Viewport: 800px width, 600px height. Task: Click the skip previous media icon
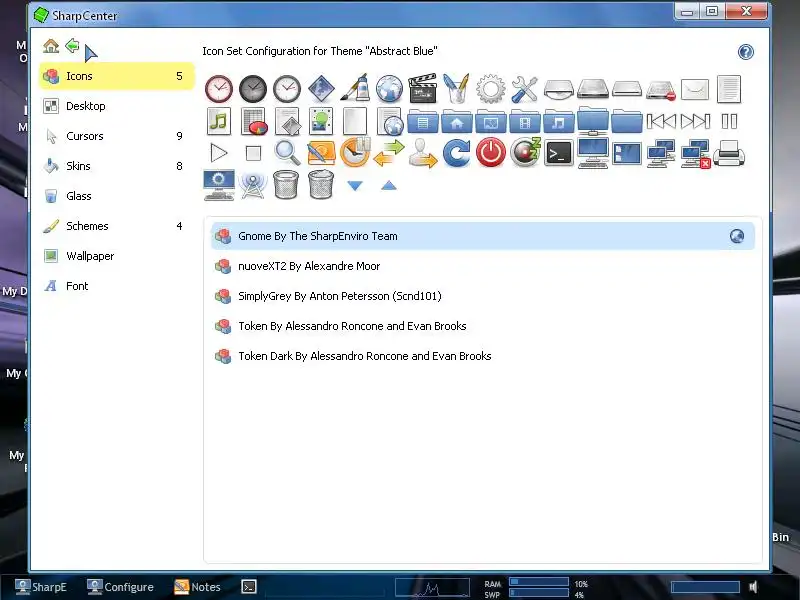[x=661, y=121]
